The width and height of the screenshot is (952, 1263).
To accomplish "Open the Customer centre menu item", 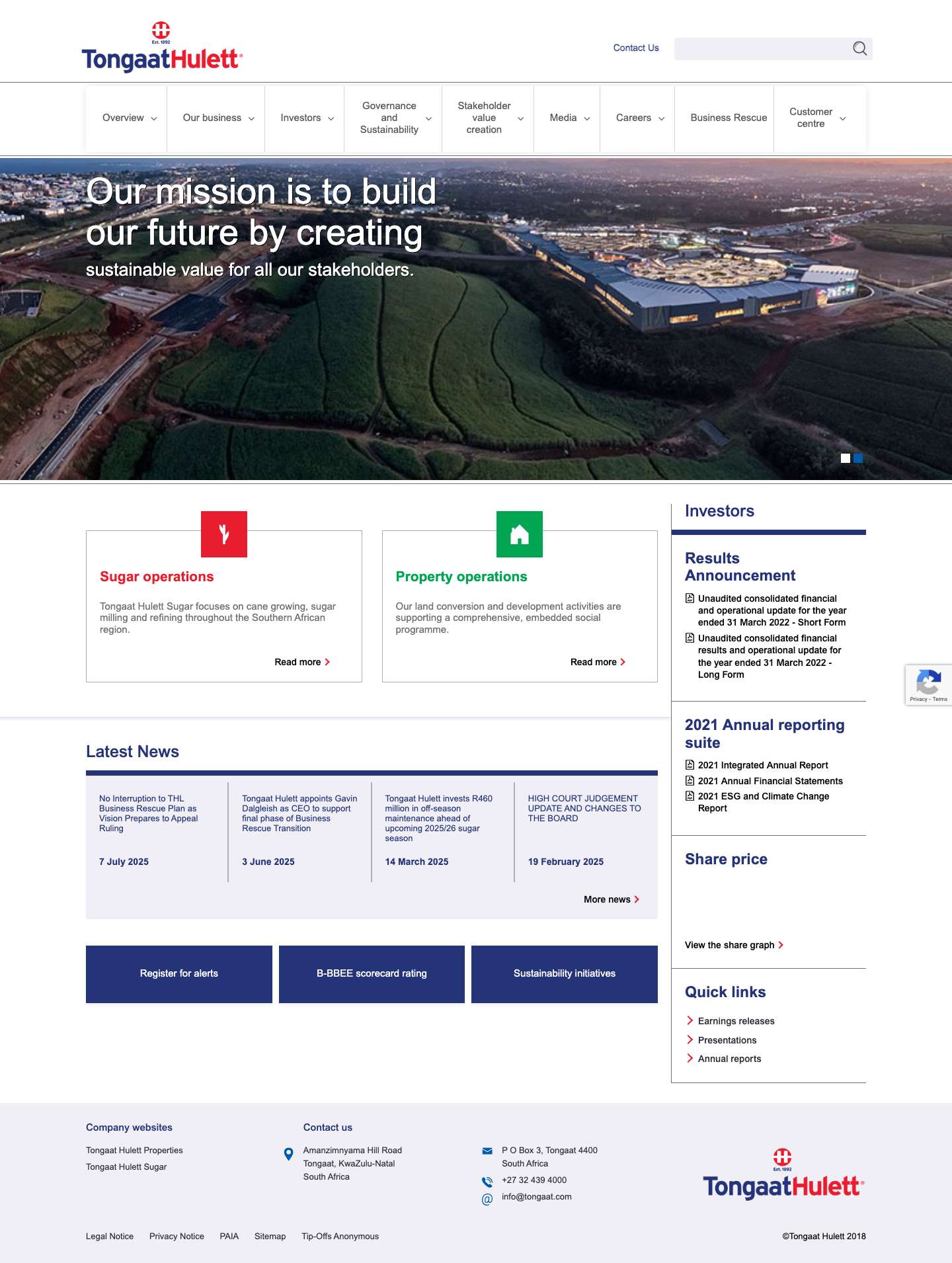I will pyautogui.click(x=811, y=118).
